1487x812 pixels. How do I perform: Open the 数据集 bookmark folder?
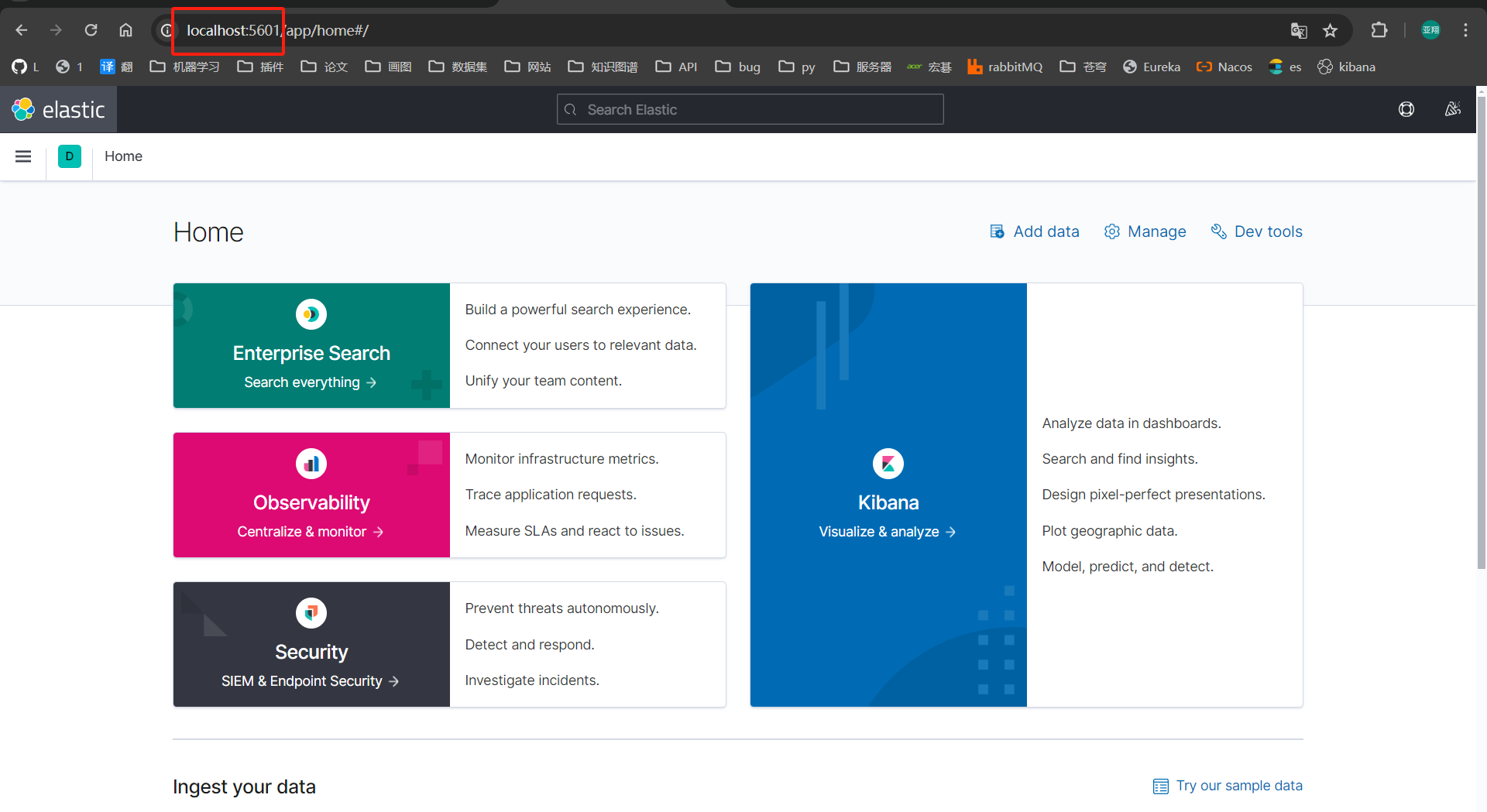458,67
